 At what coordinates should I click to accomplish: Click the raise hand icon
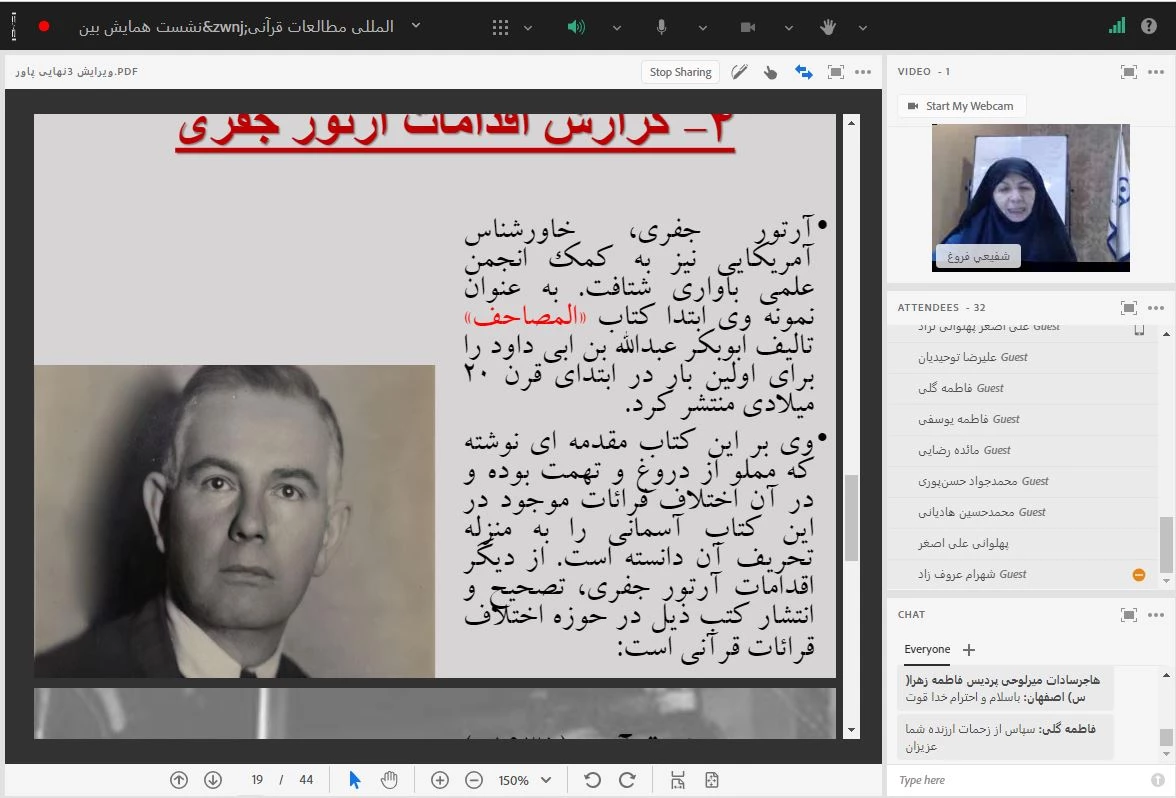pos(828,27)
